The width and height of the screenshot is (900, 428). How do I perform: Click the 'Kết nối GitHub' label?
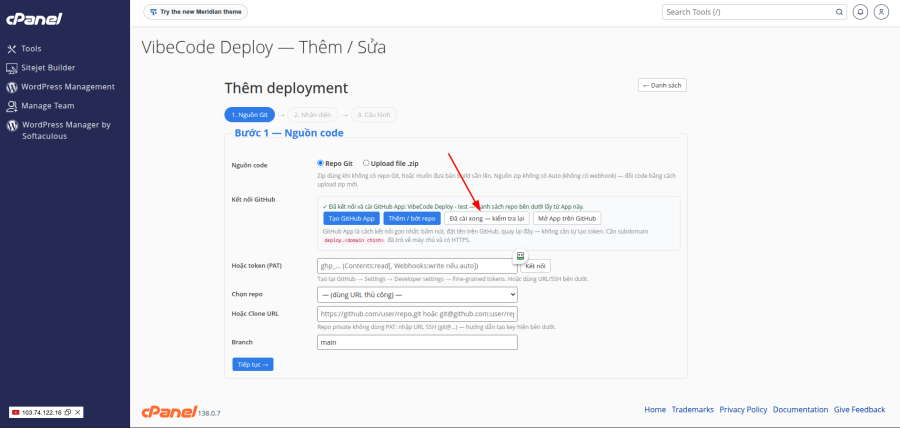[x=254, y=200]
